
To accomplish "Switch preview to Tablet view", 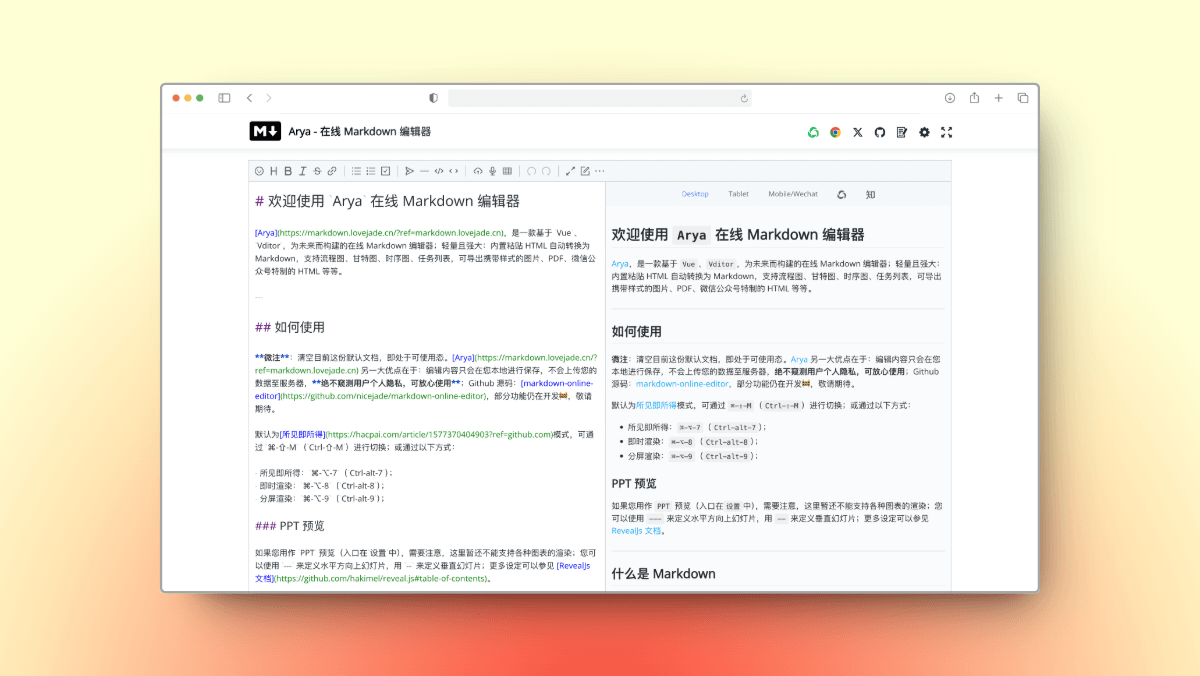I will click(738, 193).
